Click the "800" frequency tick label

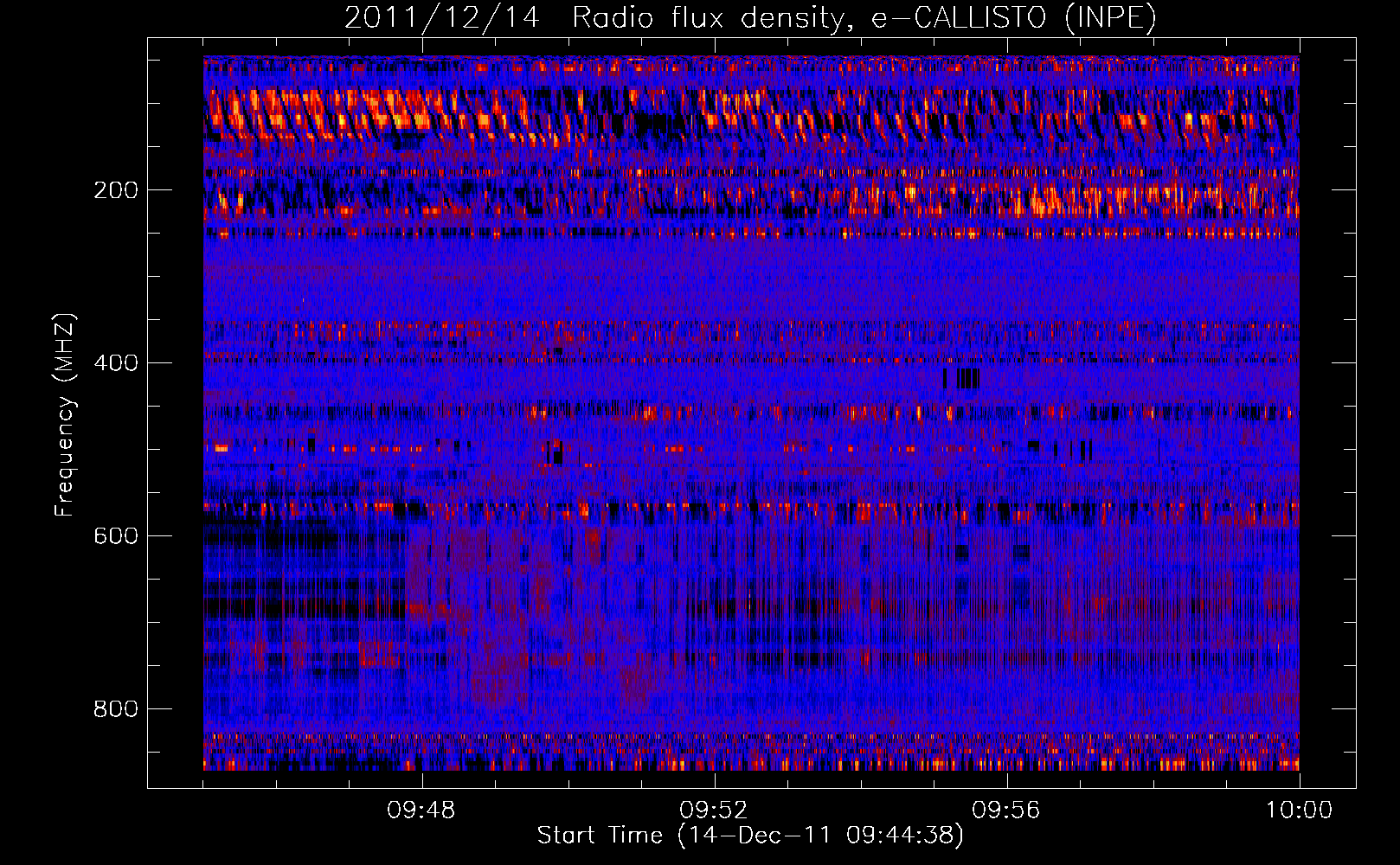point(116,709)
